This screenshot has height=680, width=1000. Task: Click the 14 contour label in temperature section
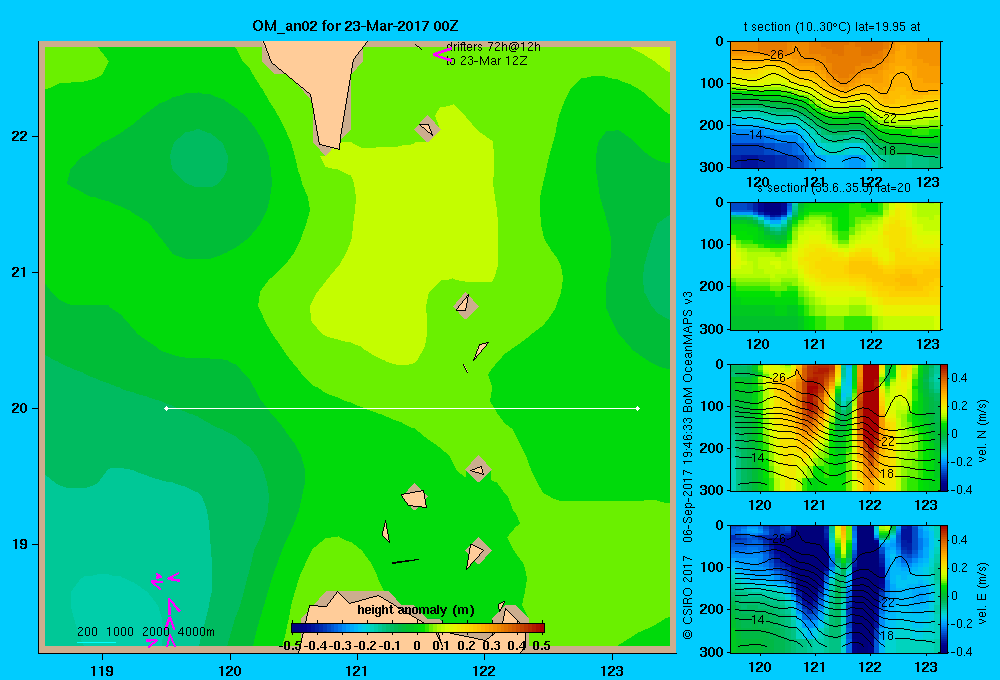coord(756,135)
